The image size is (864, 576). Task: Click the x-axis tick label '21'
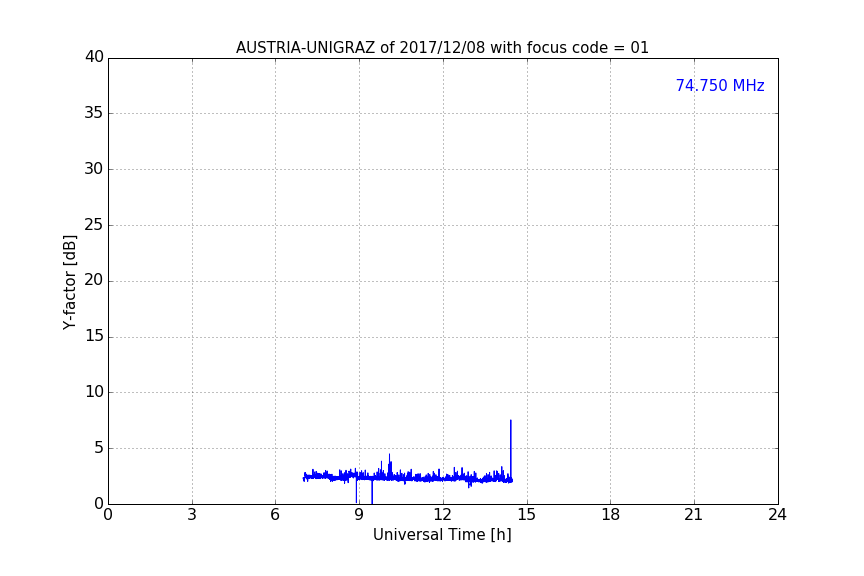(x=694, y=515)
